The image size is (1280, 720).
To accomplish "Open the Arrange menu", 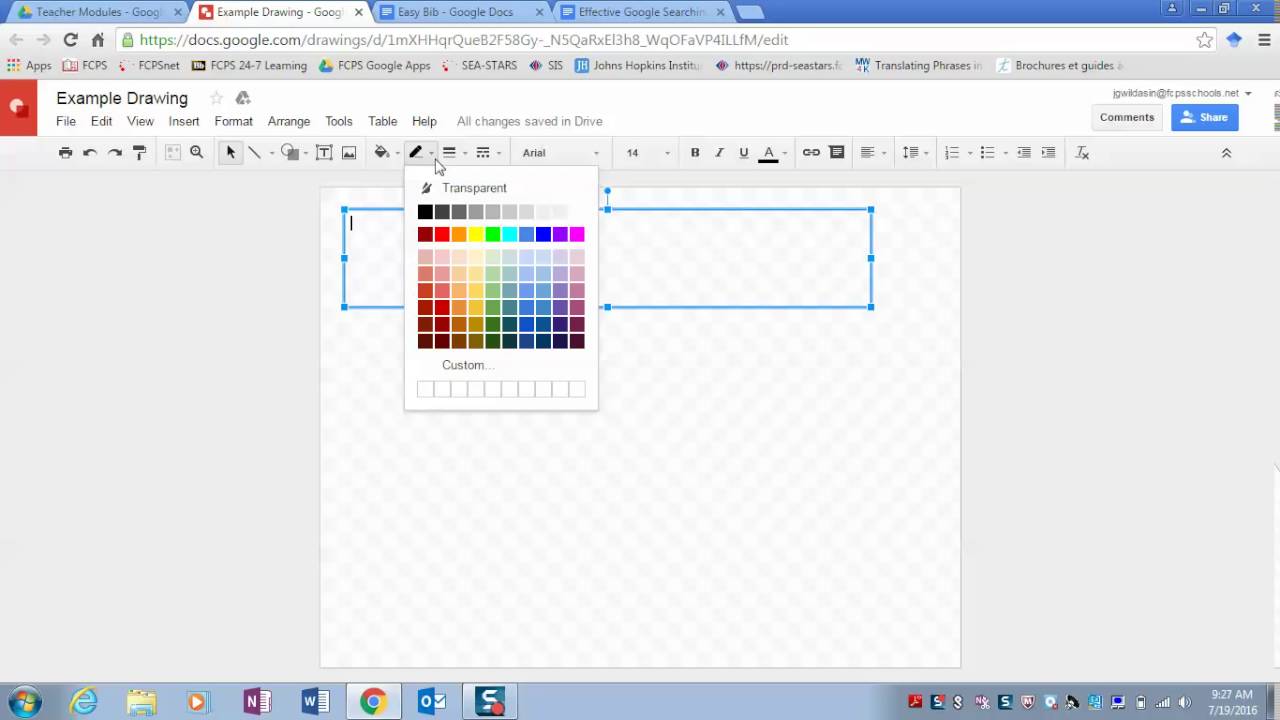I will [x=289, y=121].
